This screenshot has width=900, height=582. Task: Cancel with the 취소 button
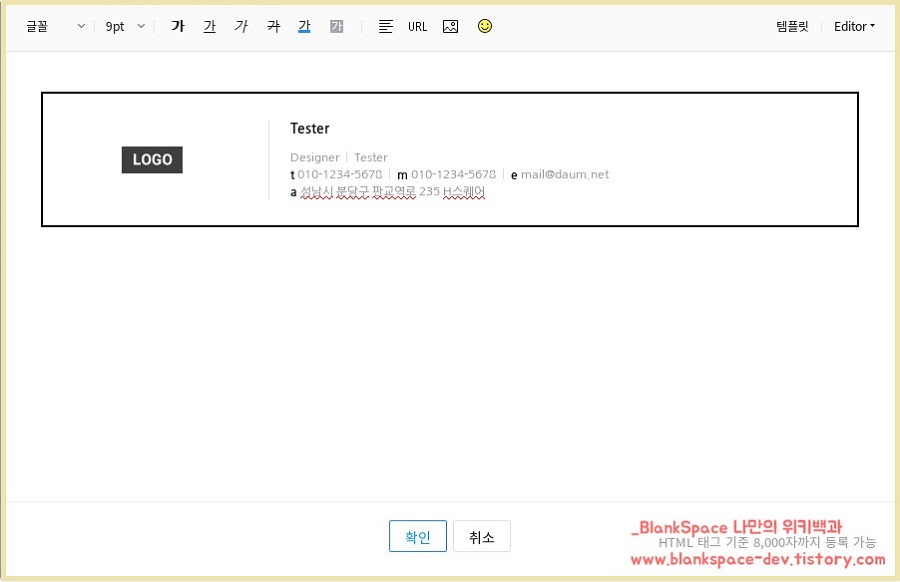coord(482,536)
